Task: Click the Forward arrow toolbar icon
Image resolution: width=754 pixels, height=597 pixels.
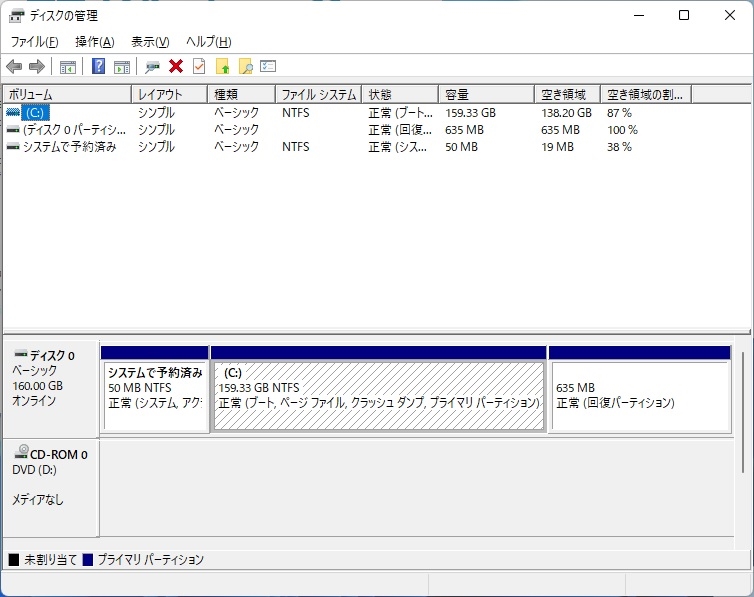Action: (37, 66)
